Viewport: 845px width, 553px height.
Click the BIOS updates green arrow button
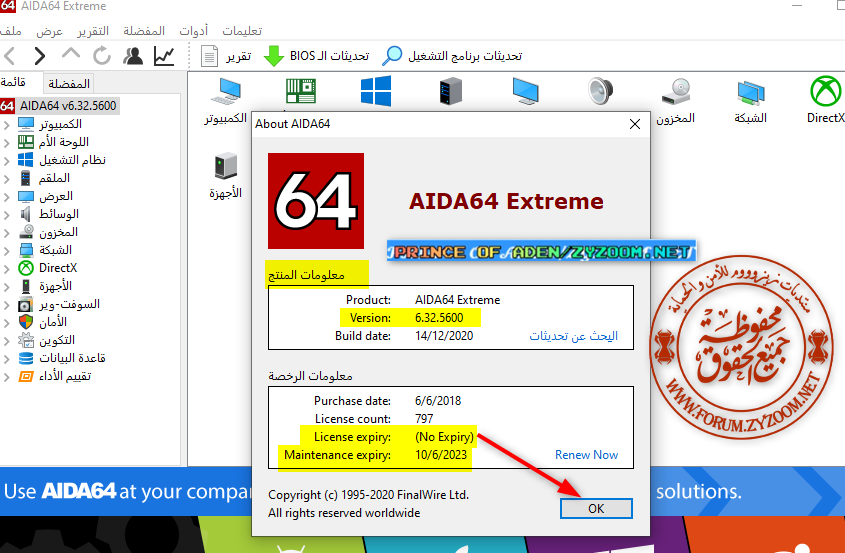click(x=316, y=56)
